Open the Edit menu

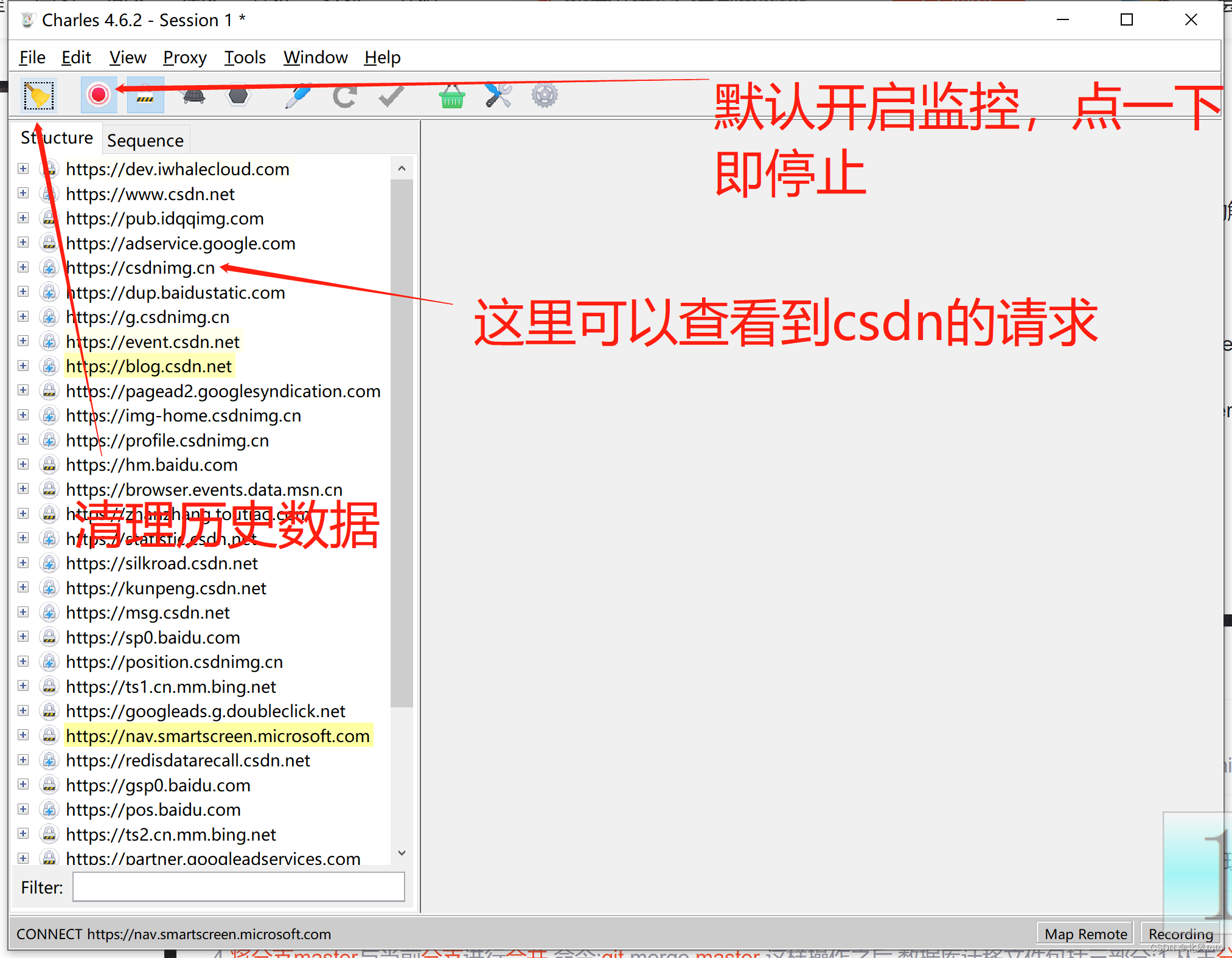(76, 57)
